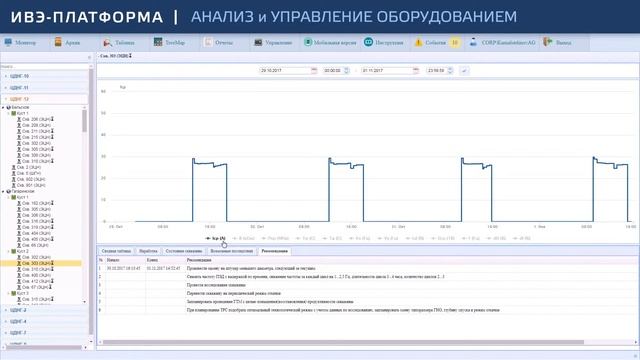Collapse the Куст 2 tree node

(9, 251)
